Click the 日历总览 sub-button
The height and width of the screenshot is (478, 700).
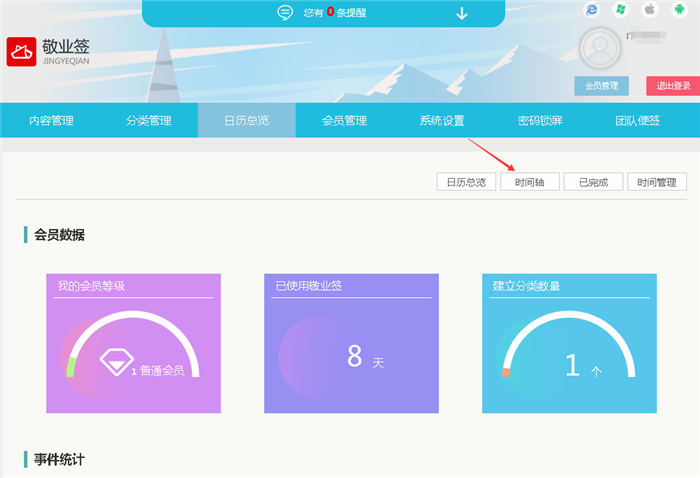pos(466,182)
